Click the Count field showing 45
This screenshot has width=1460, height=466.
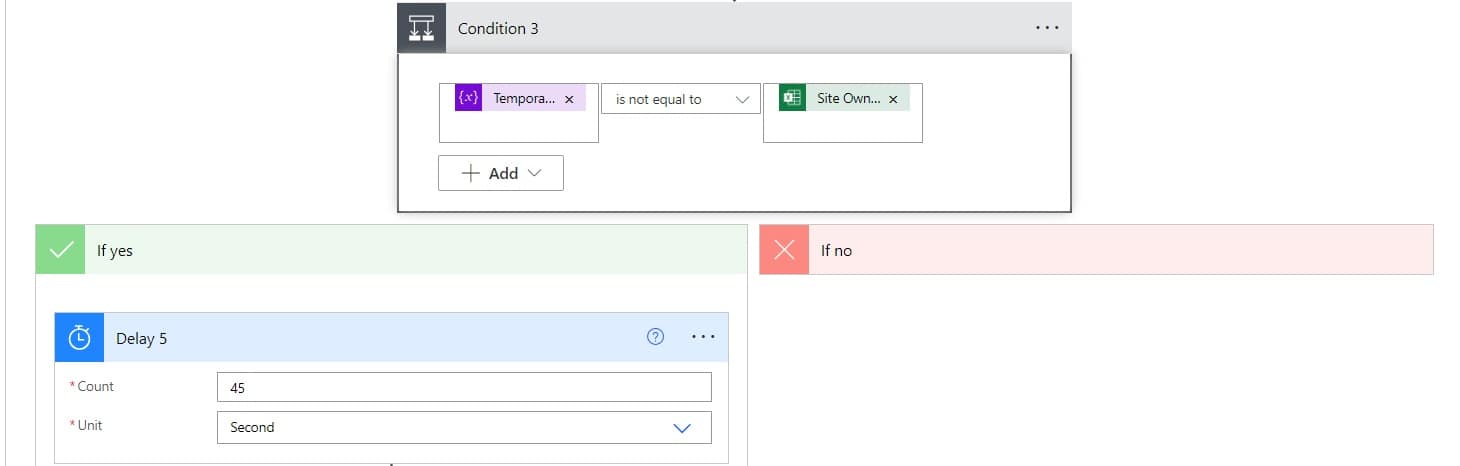pyautogui.click(x=464, y=387)
